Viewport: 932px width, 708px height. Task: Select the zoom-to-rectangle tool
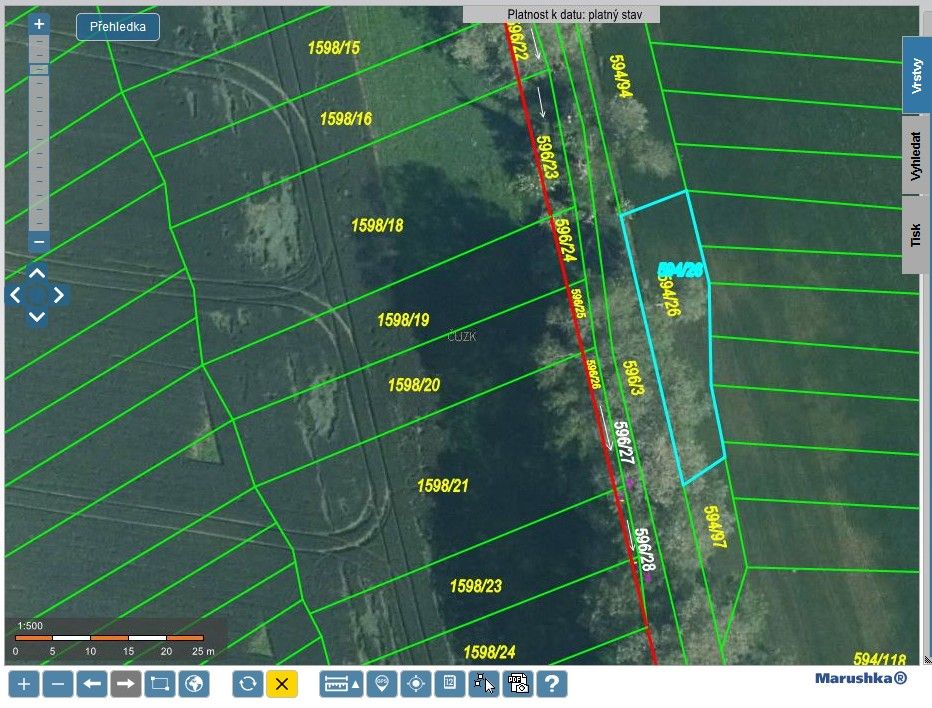pyautogui.click(x=160, y=684)
